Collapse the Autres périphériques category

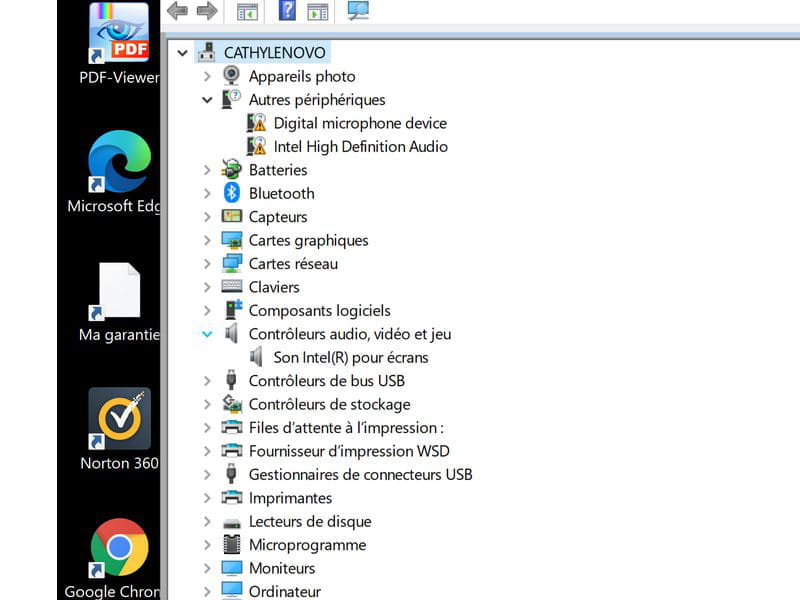(x=207, y=100)
